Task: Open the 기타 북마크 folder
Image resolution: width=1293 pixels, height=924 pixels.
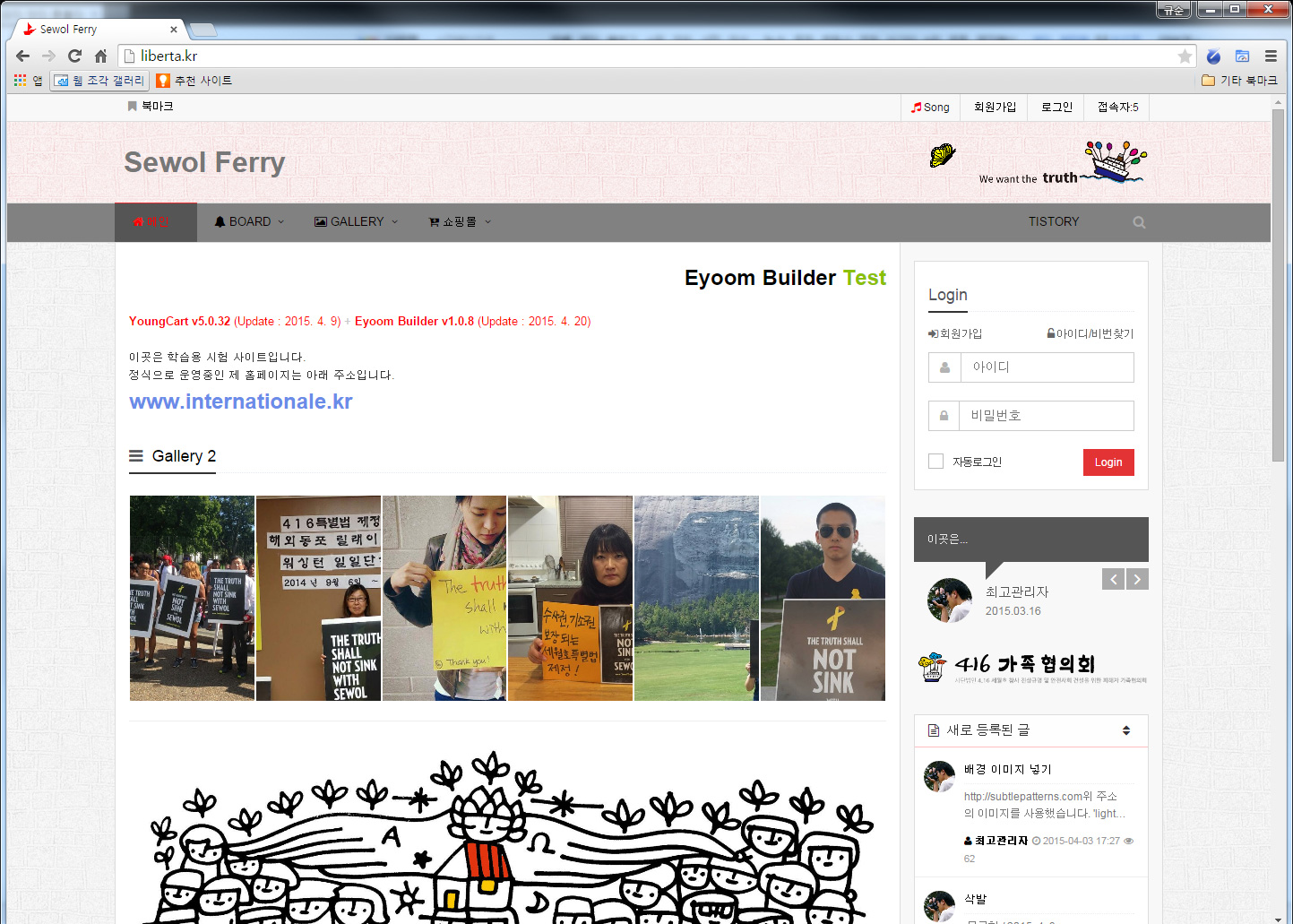Action: tap(1239, 81)
